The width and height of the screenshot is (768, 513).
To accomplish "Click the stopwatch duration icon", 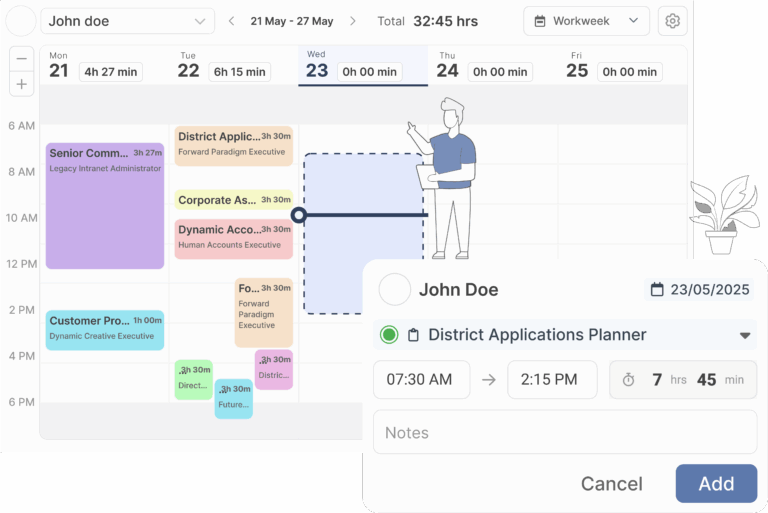I will pyautogui.click(x=628, y=380).
